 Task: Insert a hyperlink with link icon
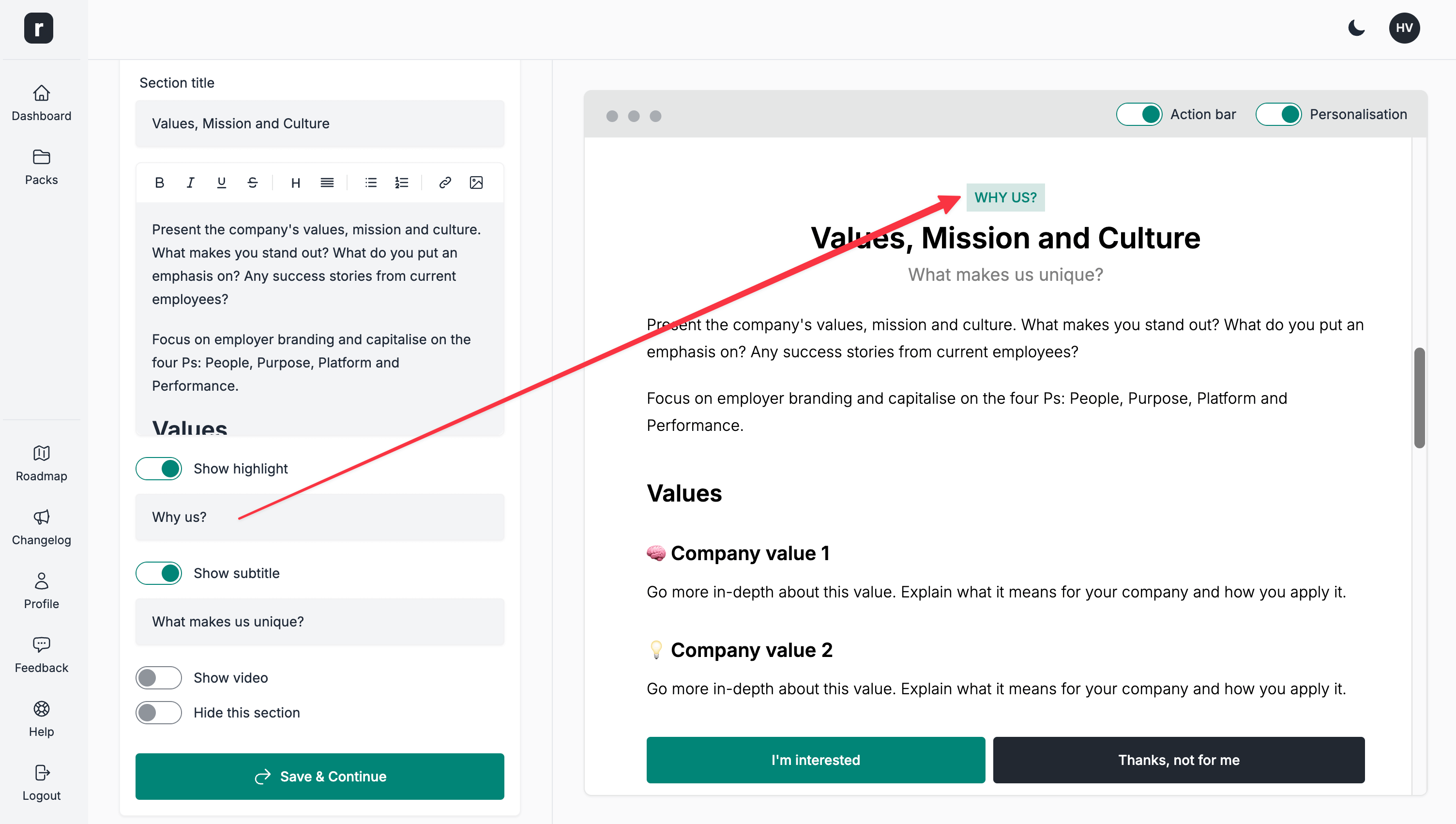pyautogui.click(x=445, y=182)
